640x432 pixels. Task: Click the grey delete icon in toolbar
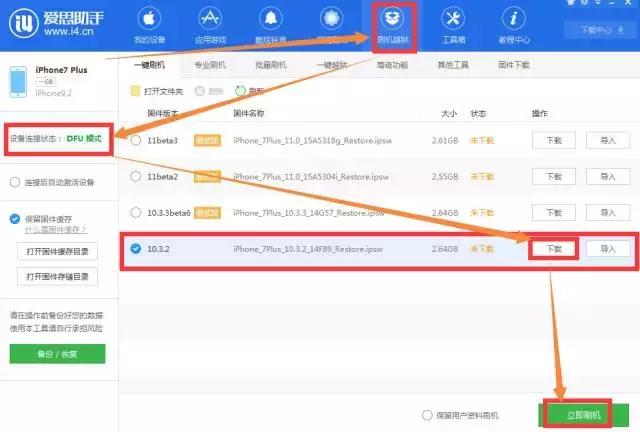point(200,91)
